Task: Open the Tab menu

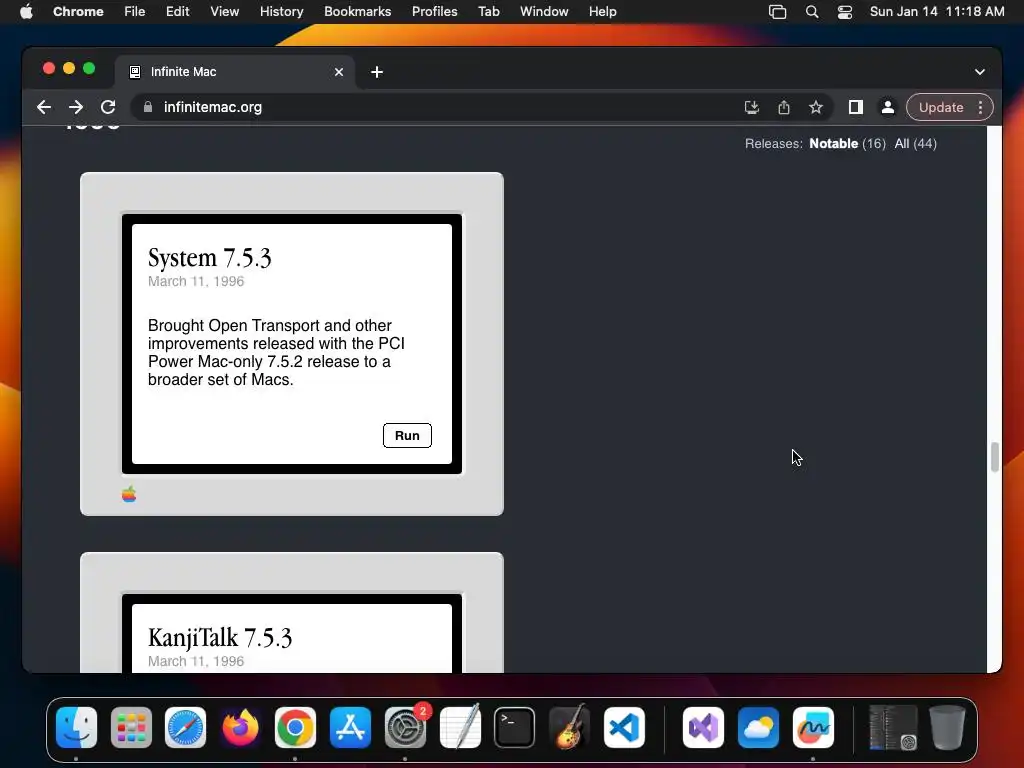Action: [x=488, y=12]
